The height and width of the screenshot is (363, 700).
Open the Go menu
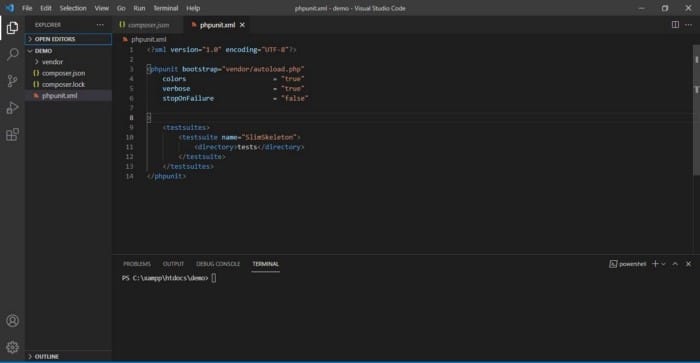(121, 8)
